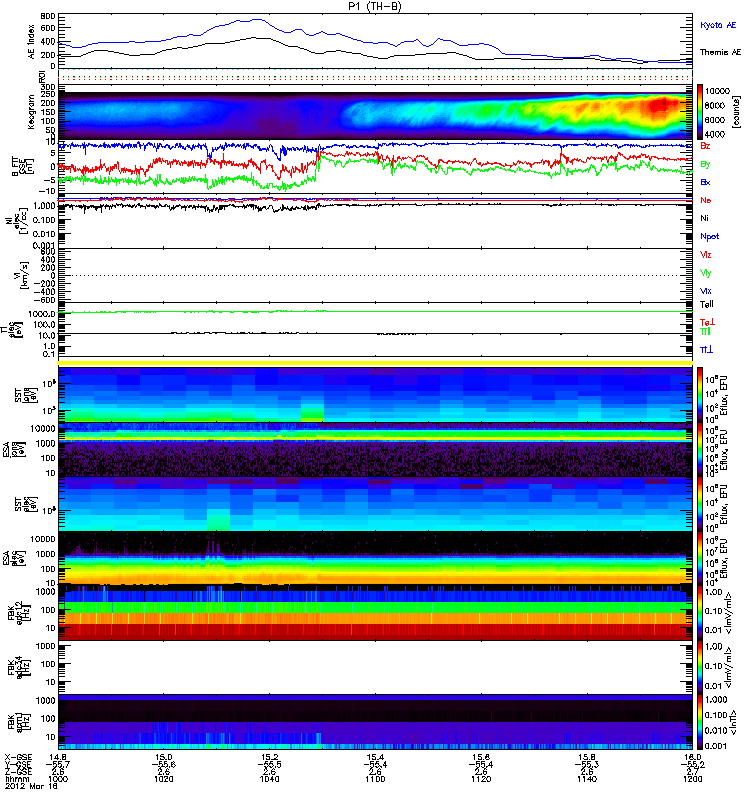Click the red Viz velocity legend label

click(705, 255)
